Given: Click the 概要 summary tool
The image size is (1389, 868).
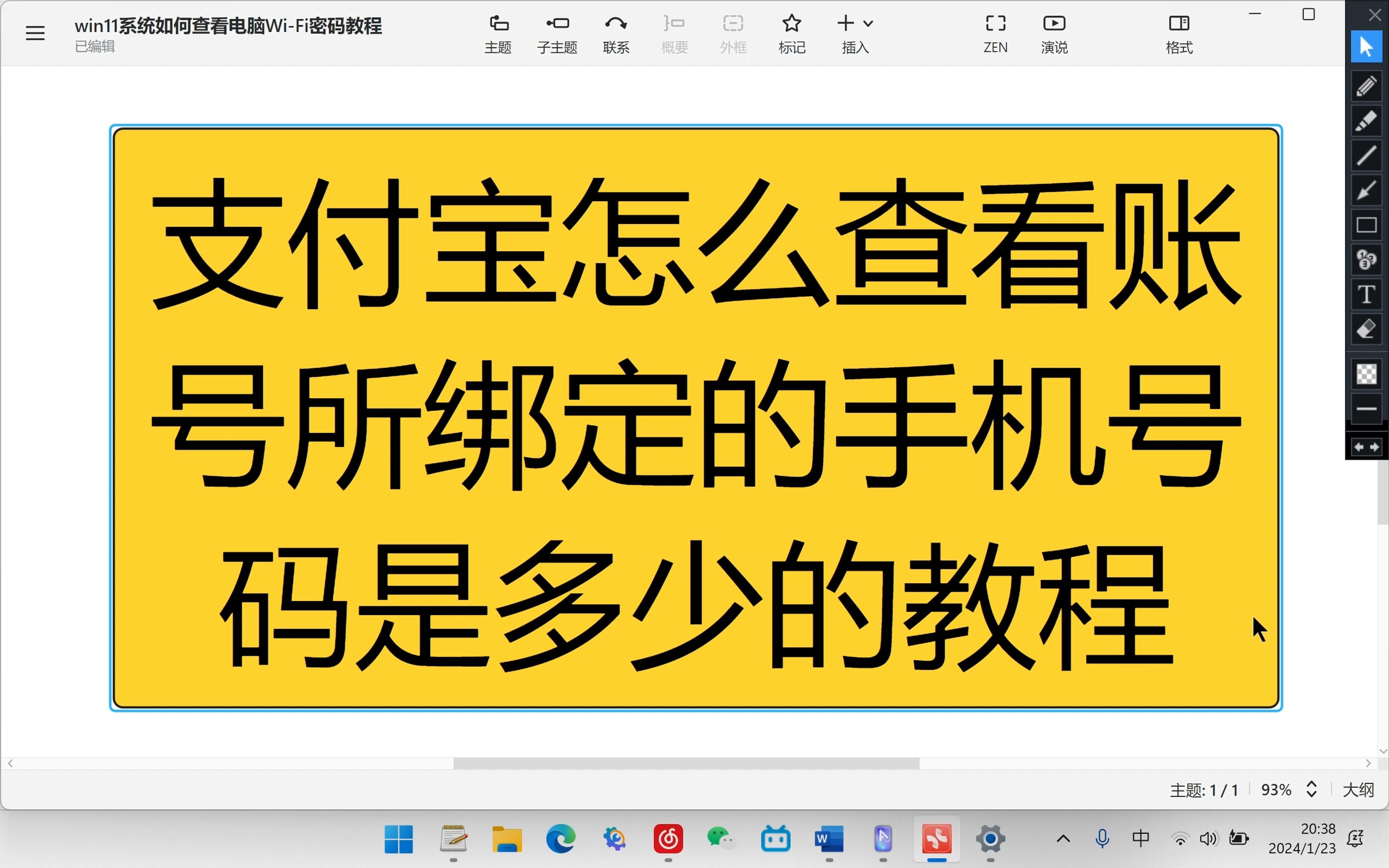Looking at the screenshot, I should pyautogui.click(x=674, y=35).
